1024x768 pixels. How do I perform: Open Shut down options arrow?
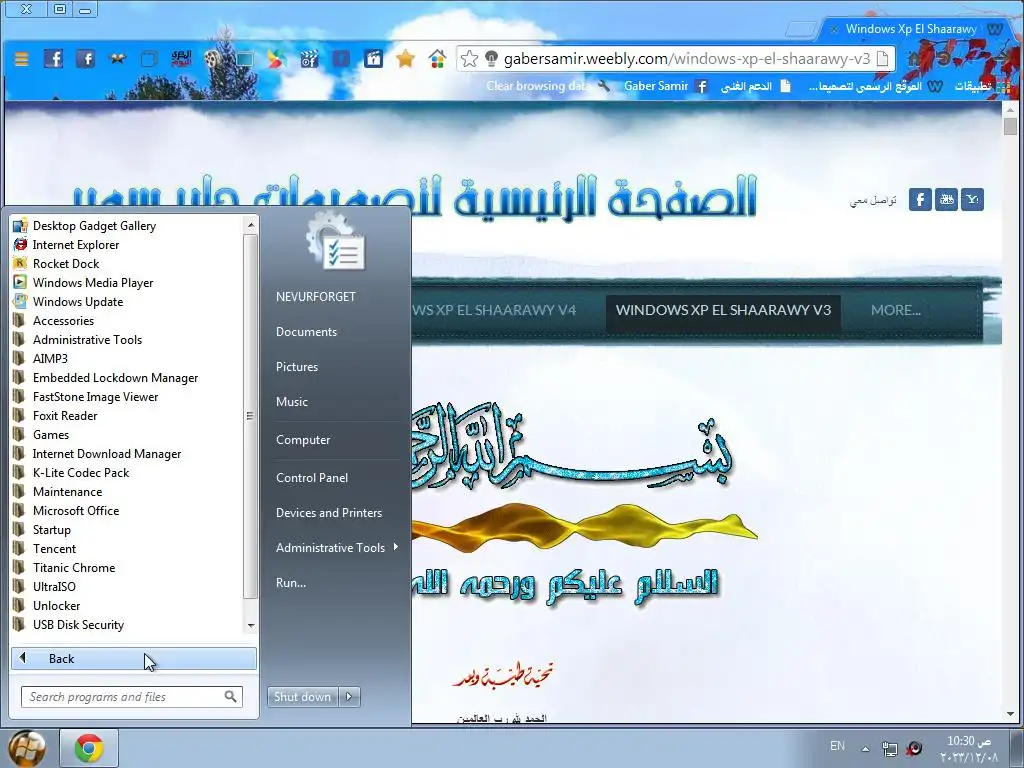[x=349, y=697]
